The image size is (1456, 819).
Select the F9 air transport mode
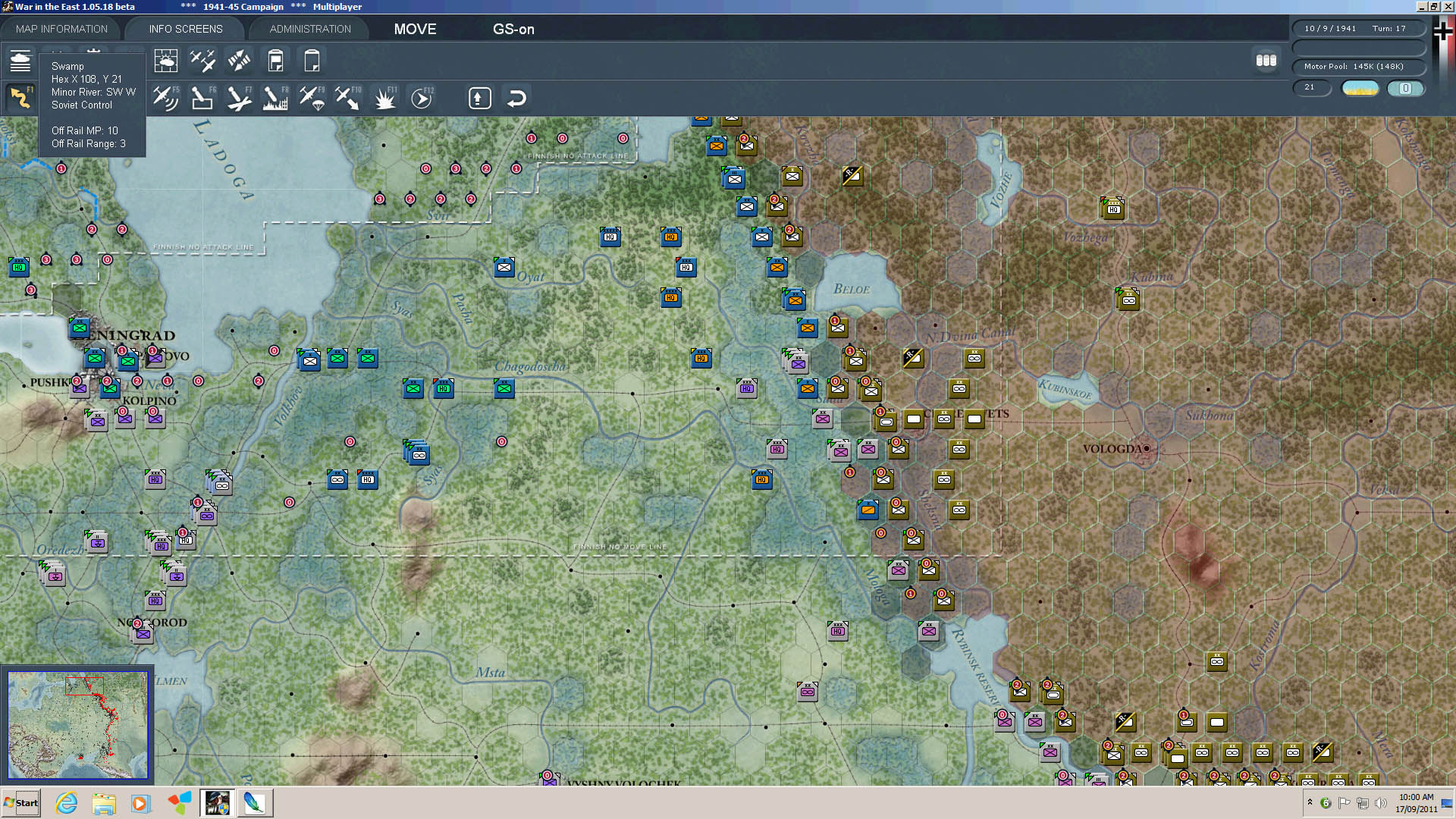[x=312, y=98]
